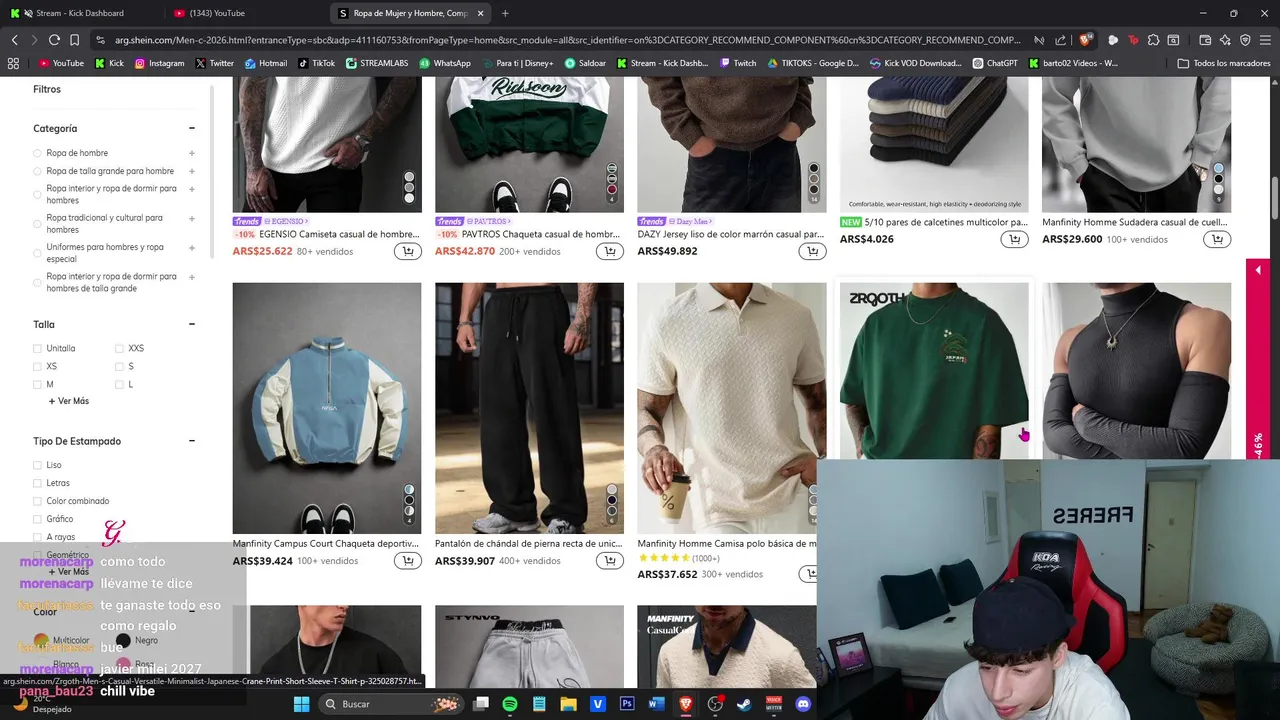Select the Negro color swatch
The width and height of the screenshot is (1280, 720).
[123, 640]
